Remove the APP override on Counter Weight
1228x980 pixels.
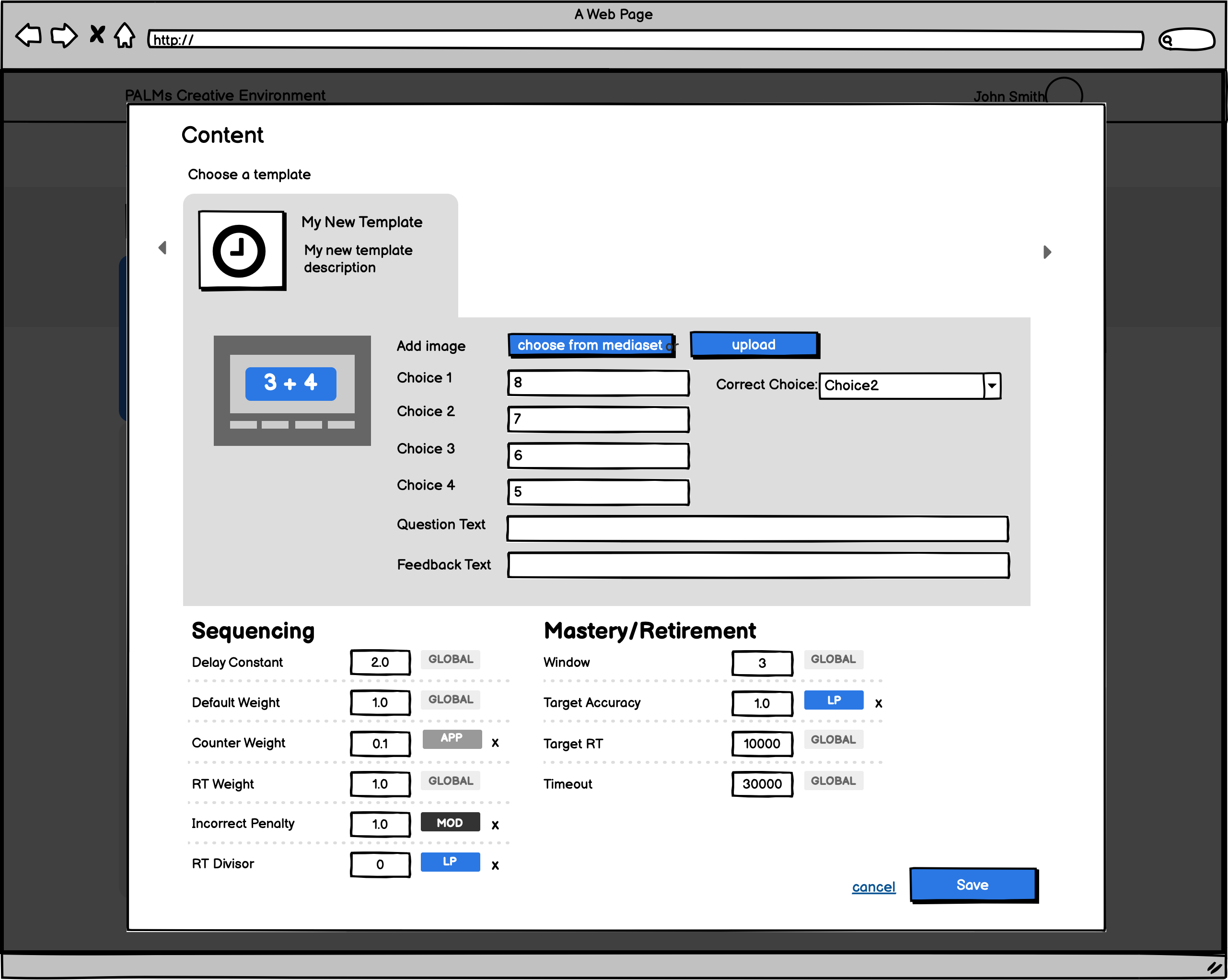point(495,743)
